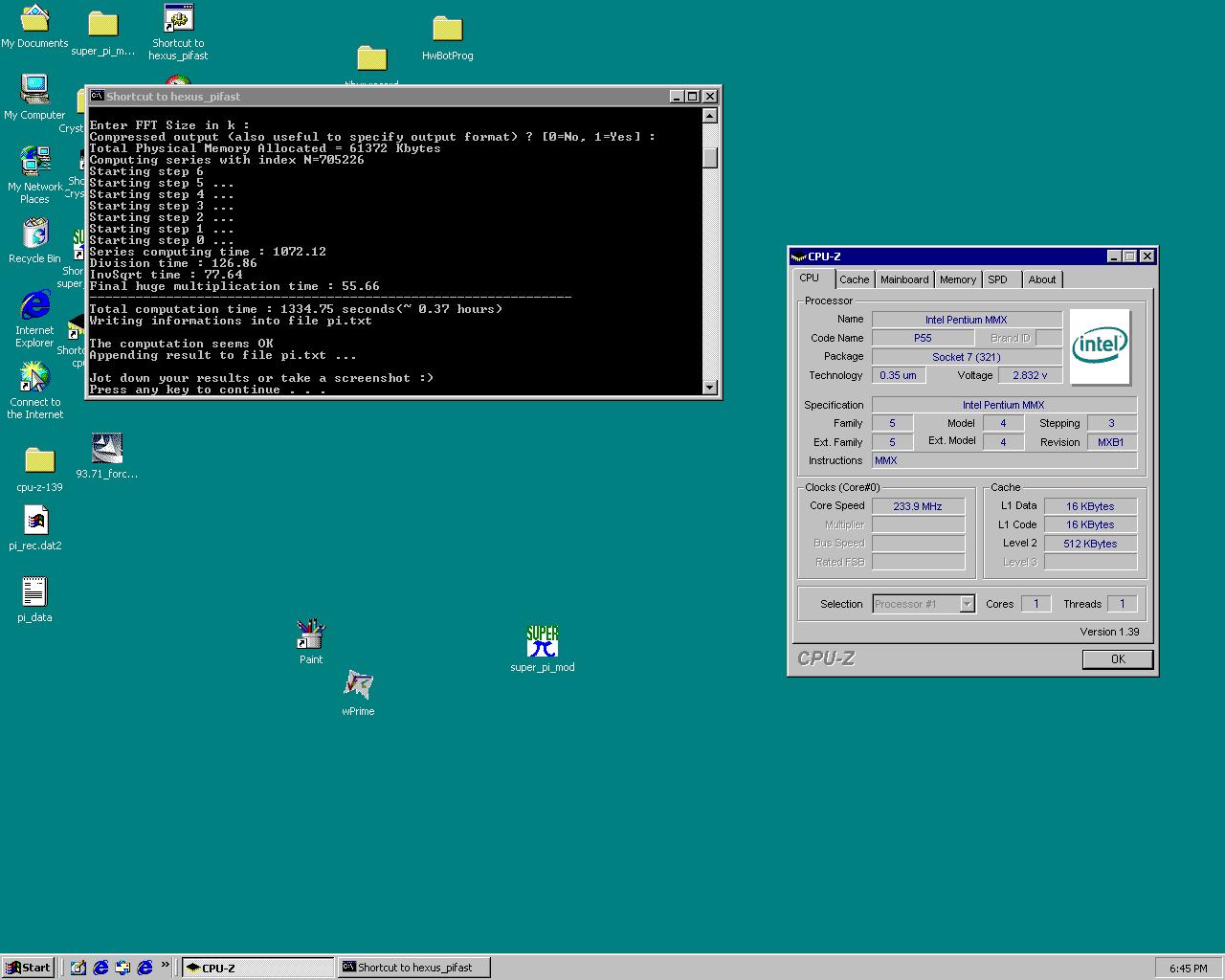Click the 'Press any key to continue' line
Image resolution: width=1225 pixels, height=980 pixels.
[208, 390]
